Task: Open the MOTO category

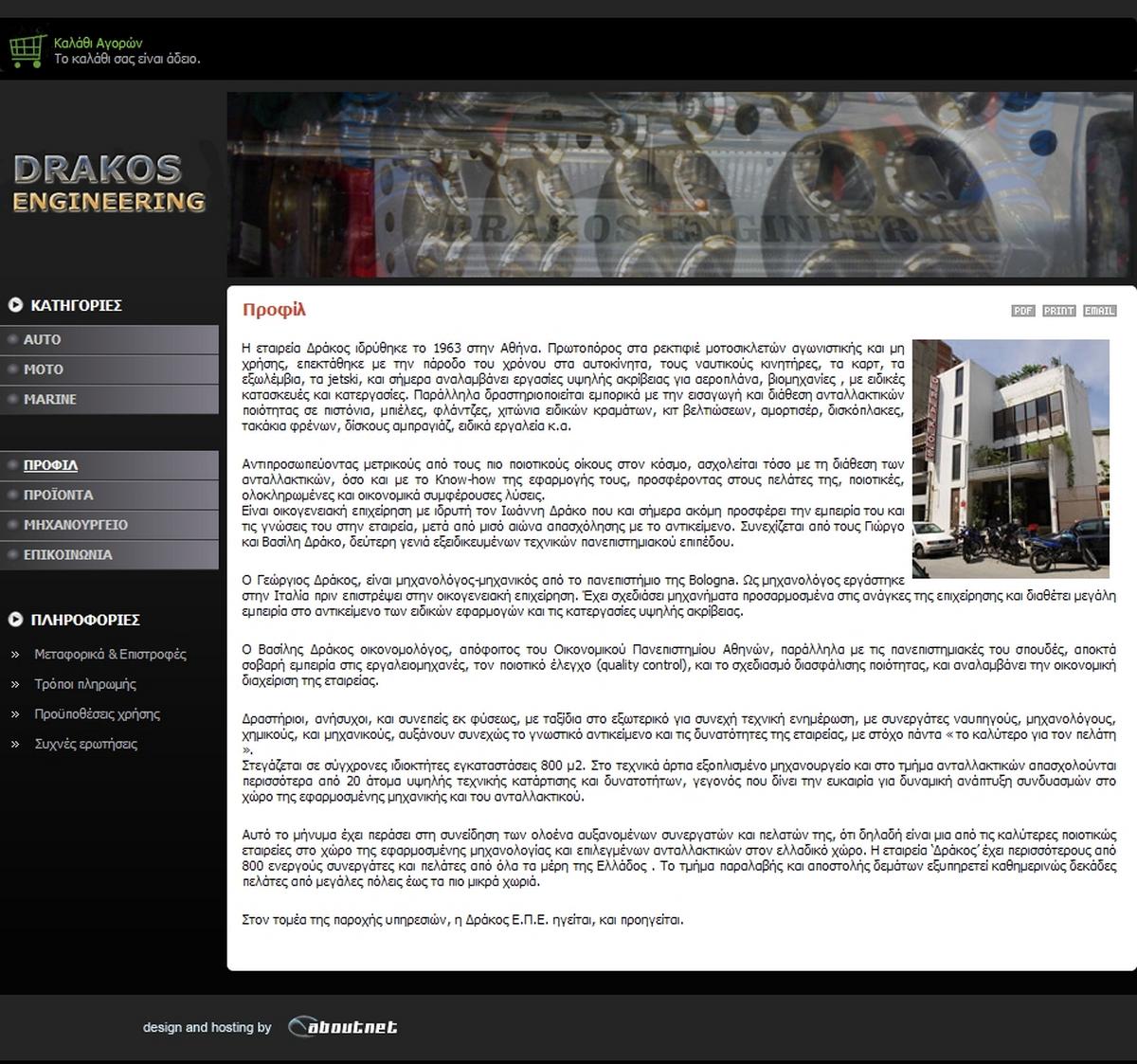Action: click(x=109, y=370)
